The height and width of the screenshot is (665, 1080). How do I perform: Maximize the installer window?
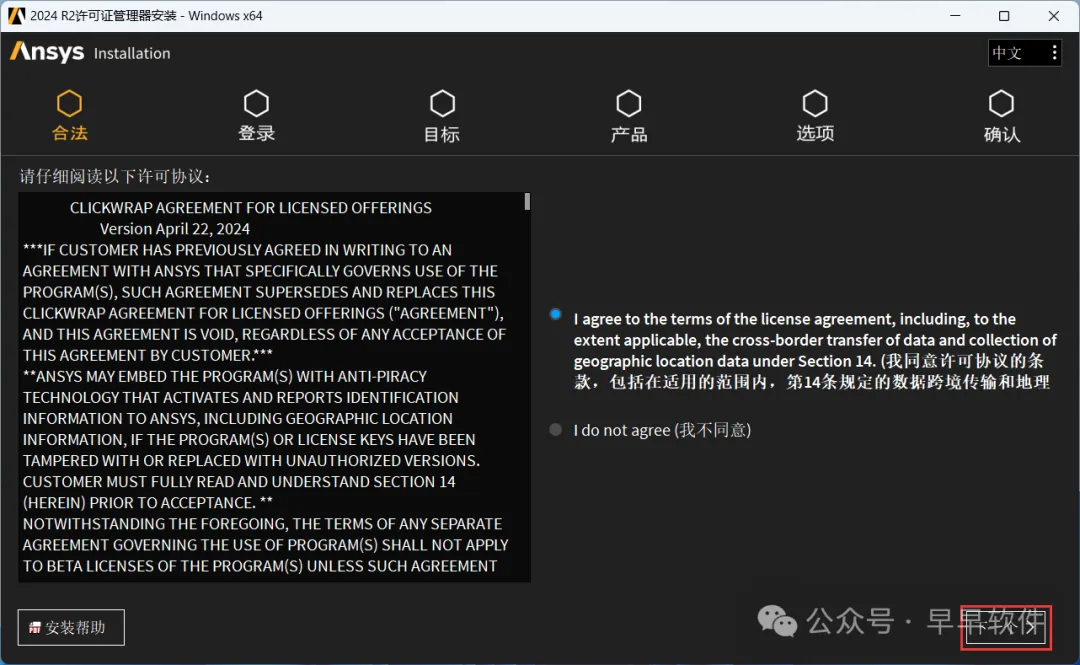tap(1004, 16)
